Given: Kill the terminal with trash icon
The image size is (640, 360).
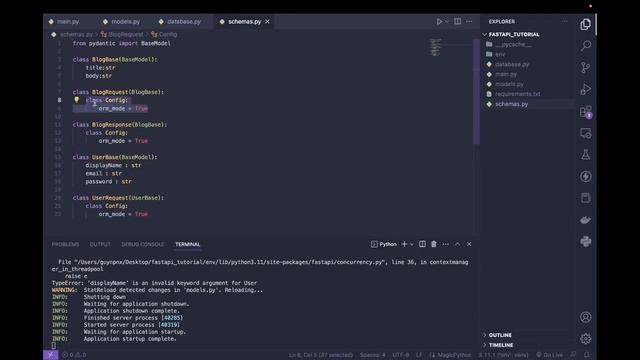Looking at the screenshot, I should (x=433, y=244).
